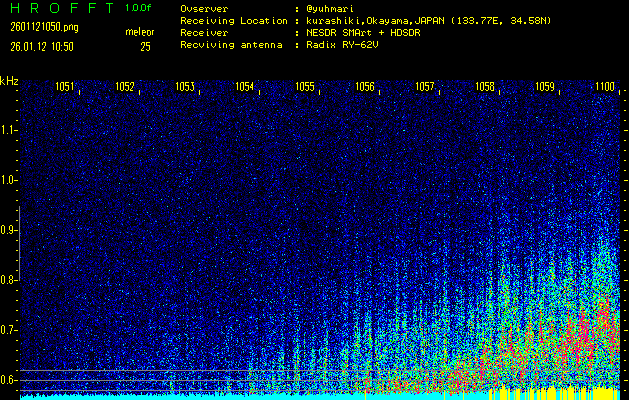The width and height of the screenshot is (629, 400).
Task: Select the 0.6 frequency axis label
Action: [10, 380]
